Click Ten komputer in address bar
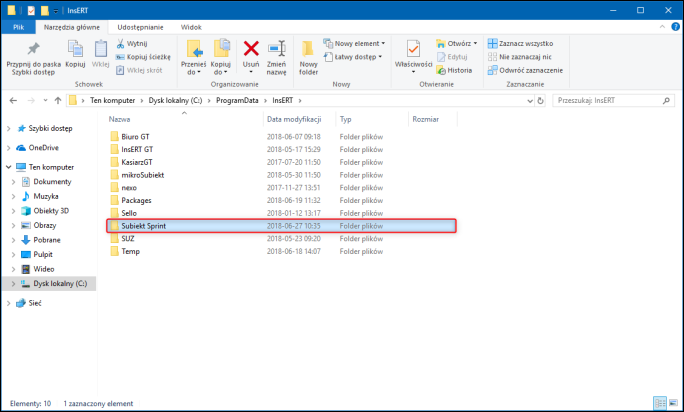This screenshot has width=684, height=412. [113, 100]
